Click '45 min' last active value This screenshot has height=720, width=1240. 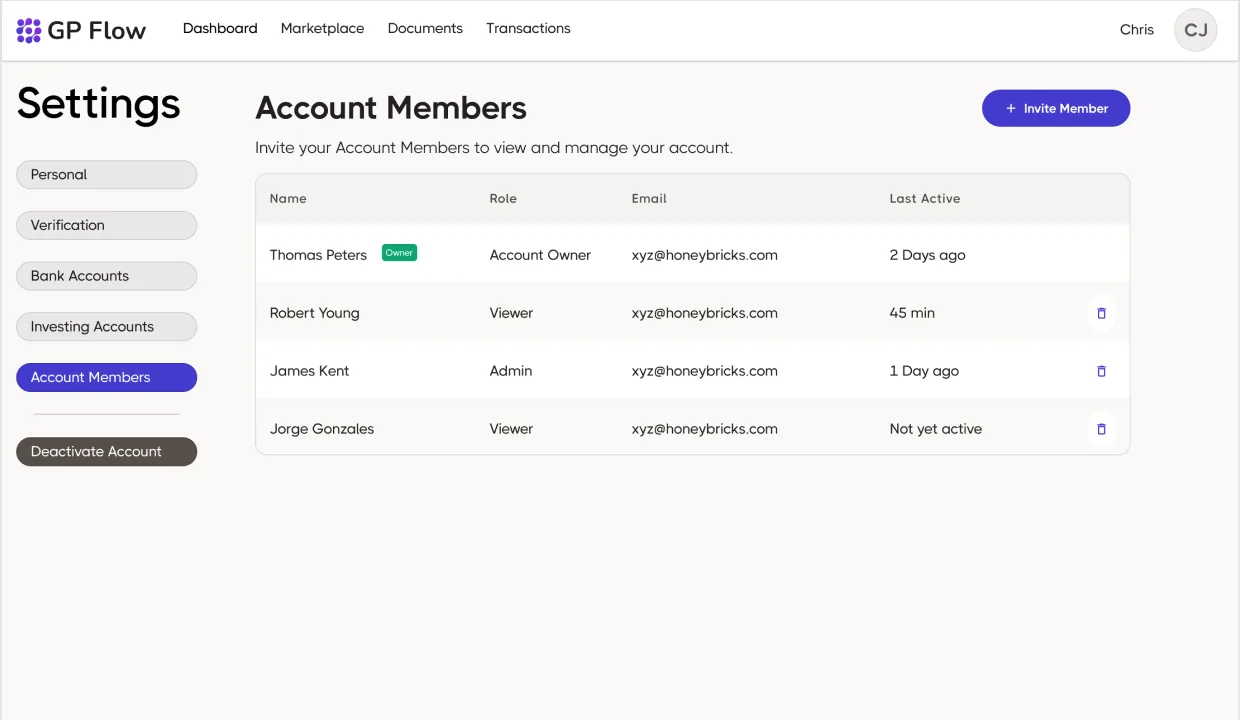click(x=912, y=313)
